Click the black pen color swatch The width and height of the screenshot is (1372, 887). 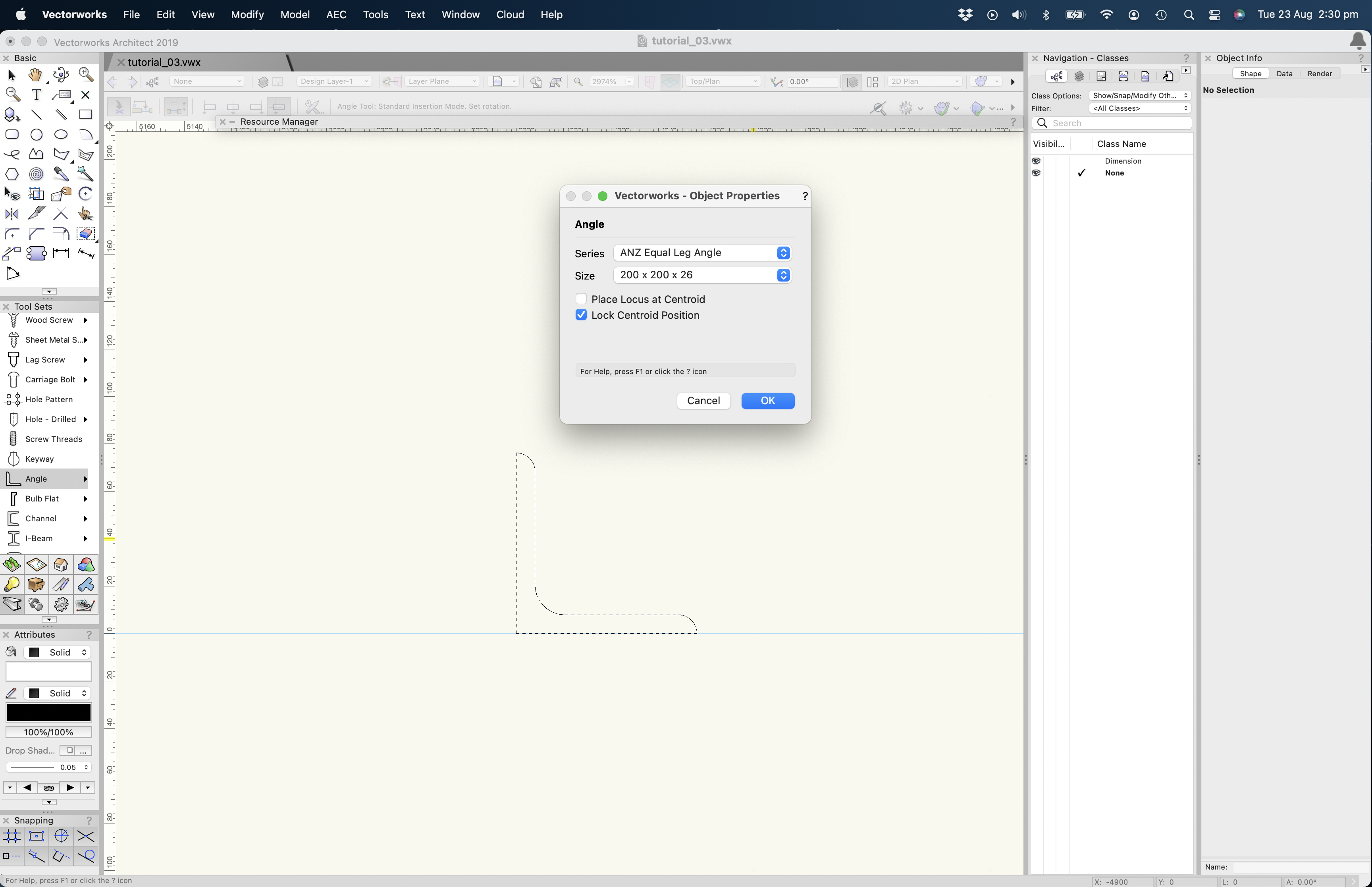[x=48, y=712]
